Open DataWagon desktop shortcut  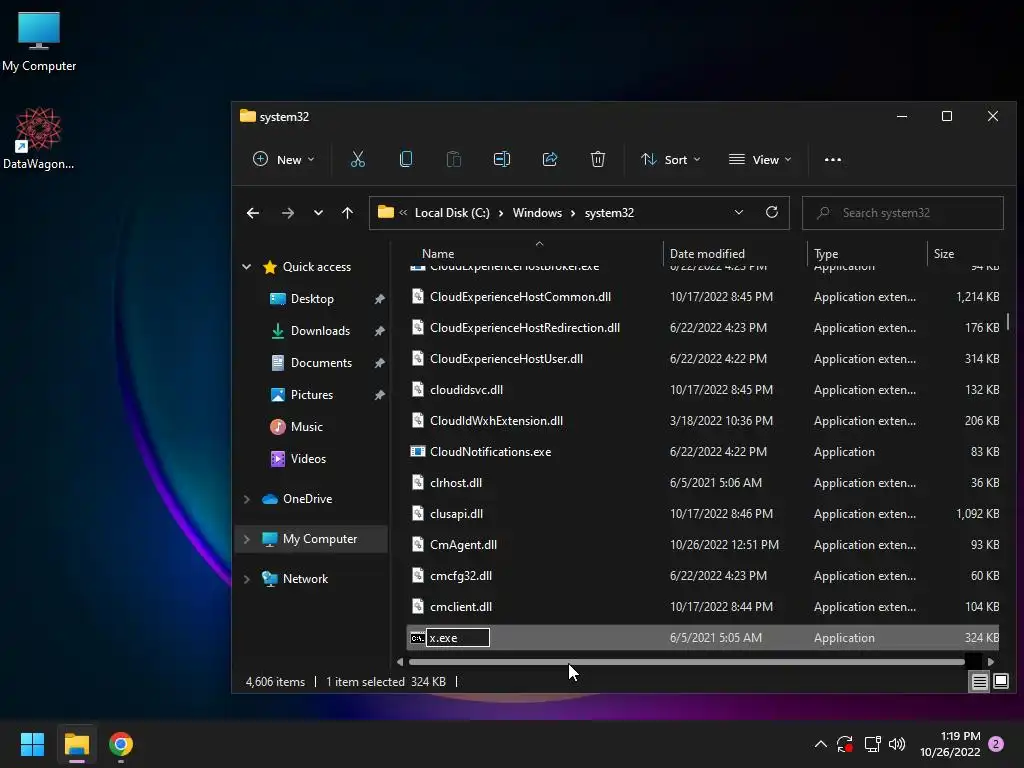tap(39, 138)
